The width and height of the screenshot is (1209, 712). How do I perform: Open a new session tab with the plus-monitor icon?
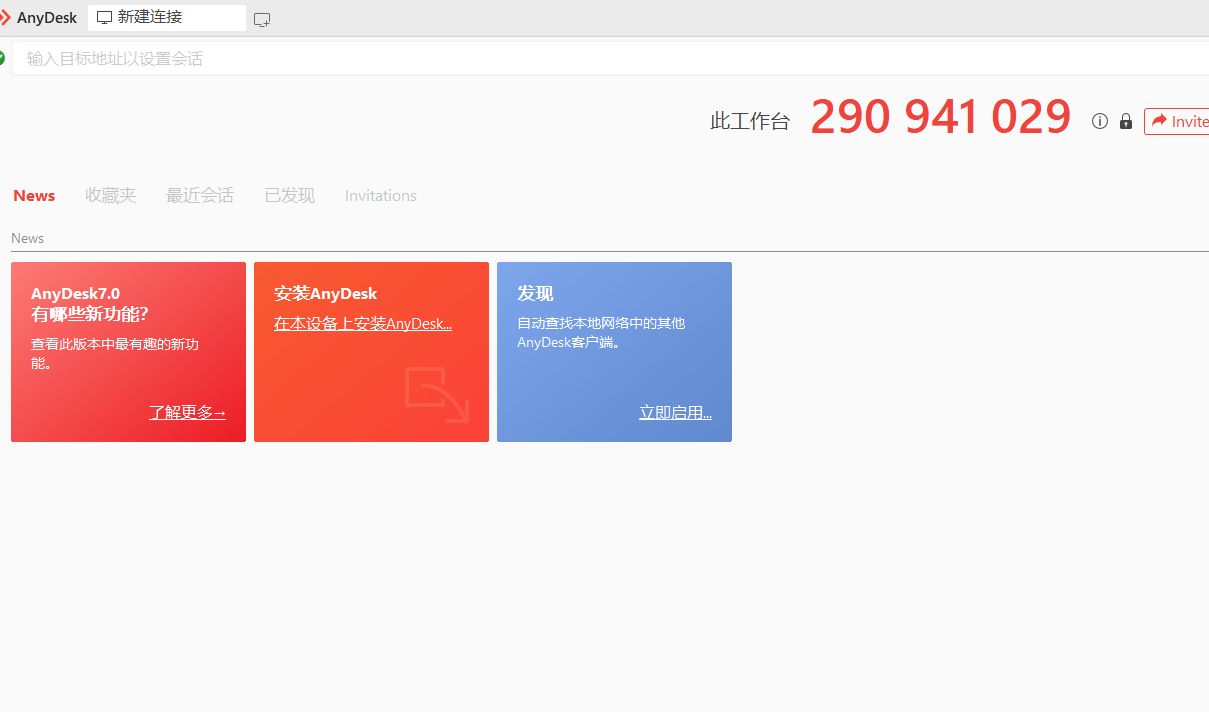click(262, 19)
